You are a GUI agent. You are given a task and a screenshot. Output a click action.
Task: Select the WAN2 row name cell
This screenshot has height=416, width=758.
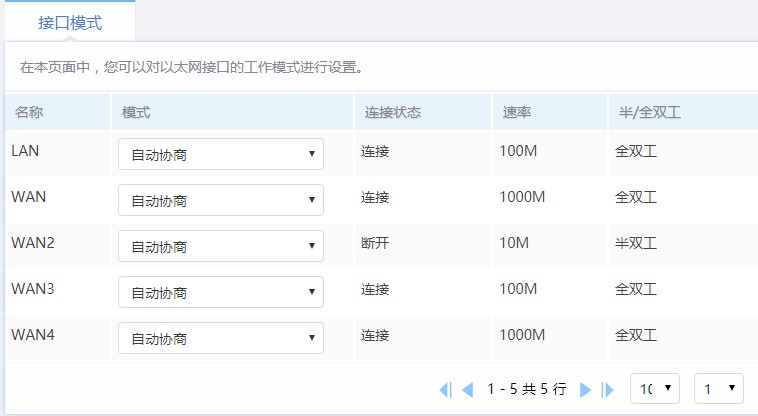[x=33, y=243]
